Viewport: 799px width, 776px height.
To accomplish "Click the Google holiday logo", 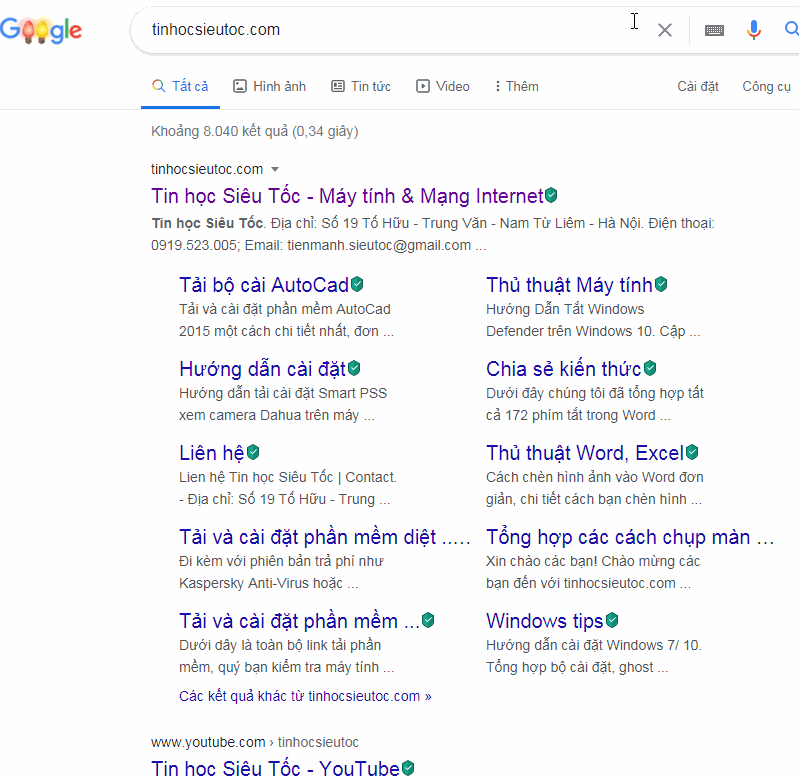I will pyautogui.click(x=41, y=30).
